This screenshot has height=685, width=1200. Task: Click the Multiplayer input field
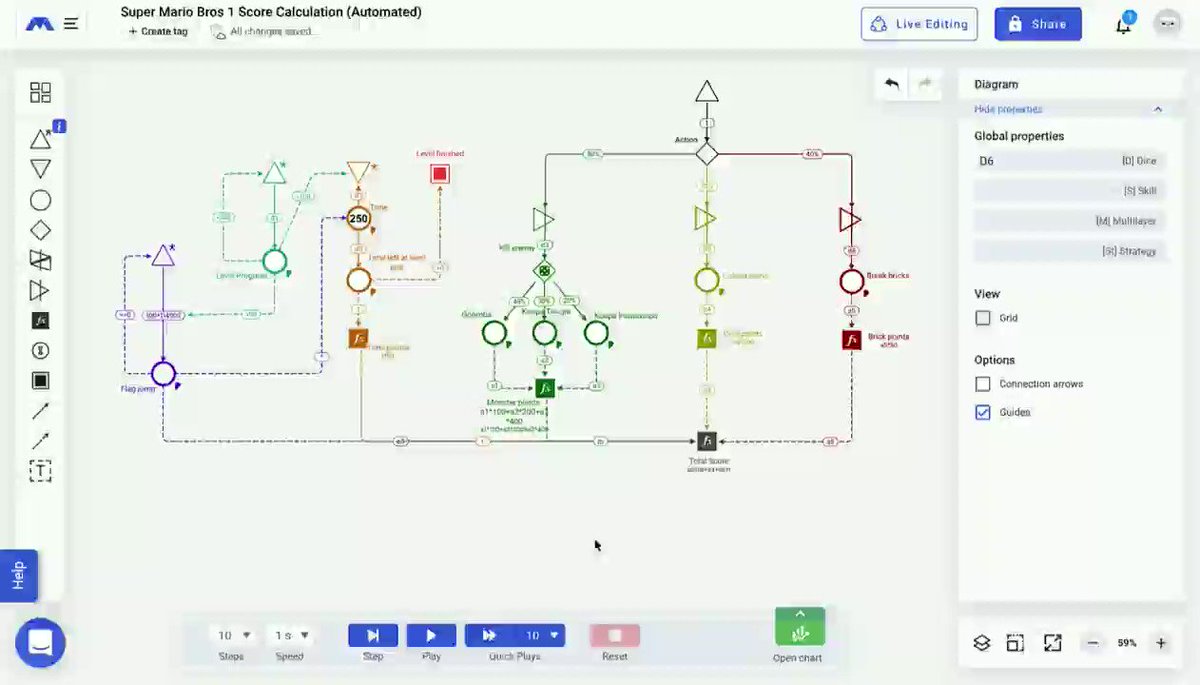point(1068,221)
